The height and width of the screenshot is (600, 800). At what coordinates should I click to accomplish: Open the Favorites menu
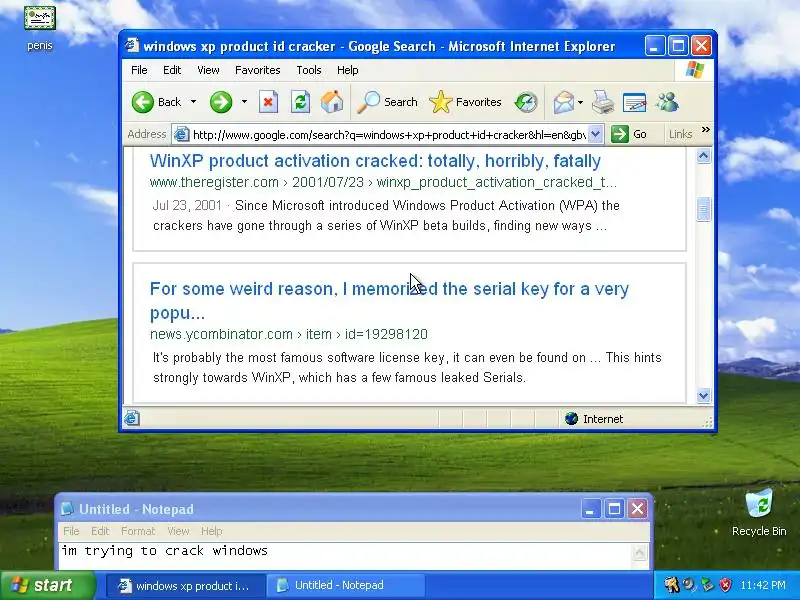click(x=258, y=70)
